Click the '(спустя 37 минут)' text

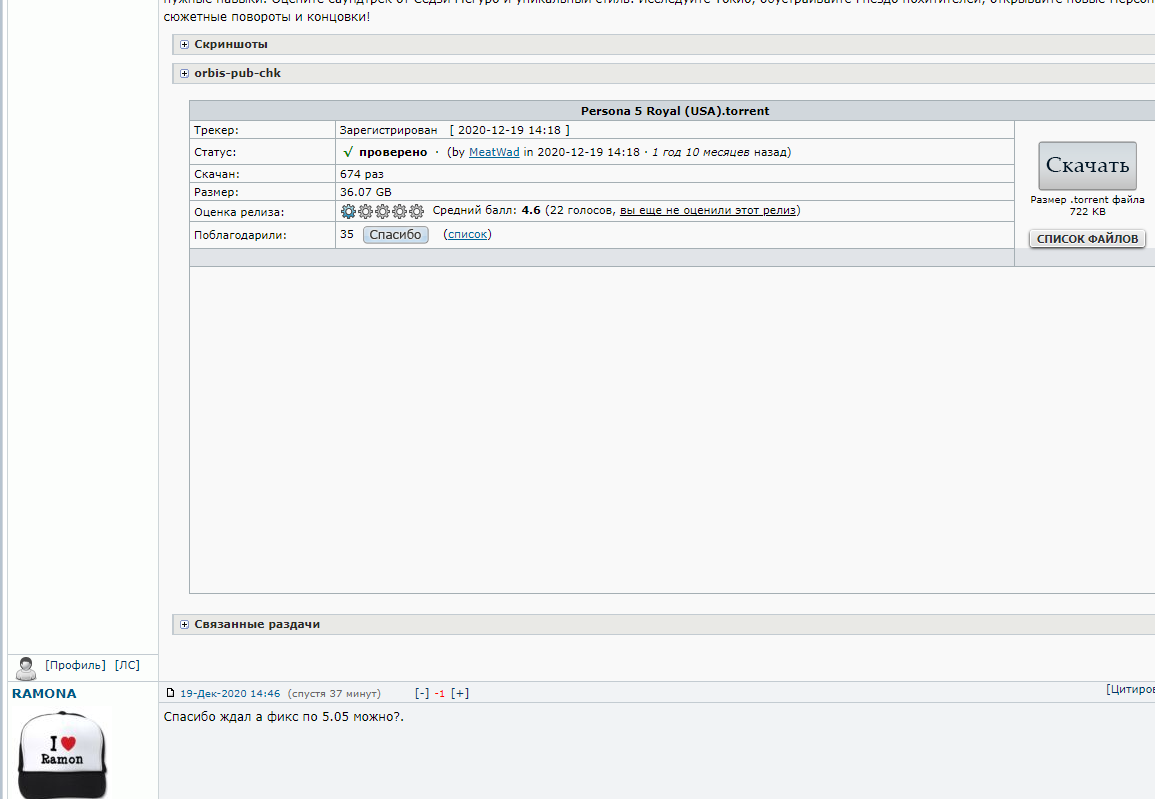334,694
